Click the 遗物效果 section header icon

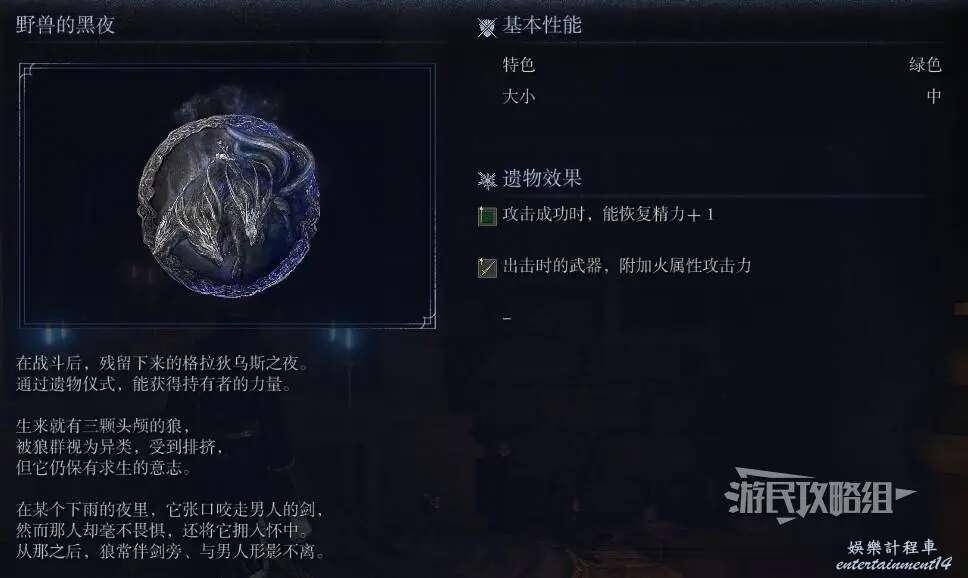pyautogui.click(x=486, y=180)
